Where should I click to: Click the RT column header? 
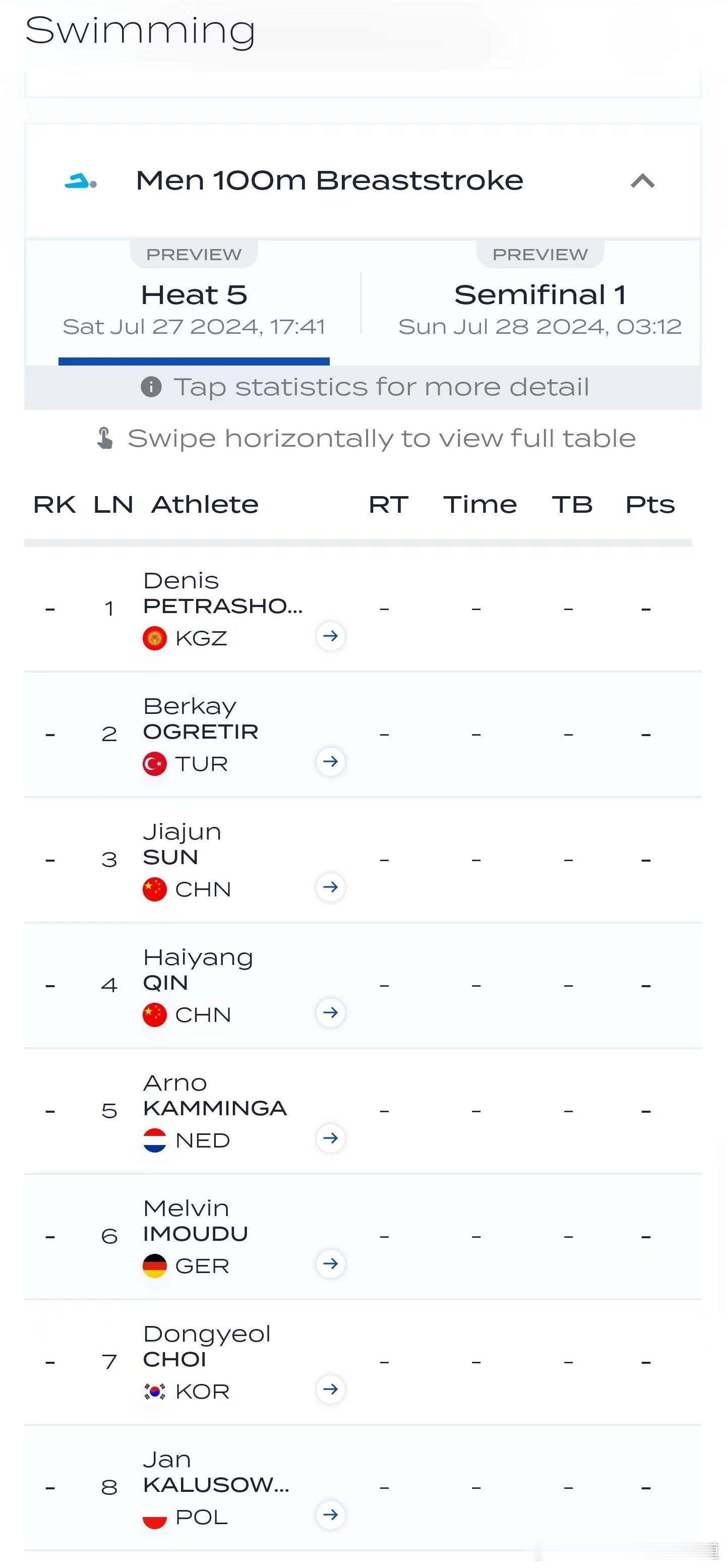(388, 505)
